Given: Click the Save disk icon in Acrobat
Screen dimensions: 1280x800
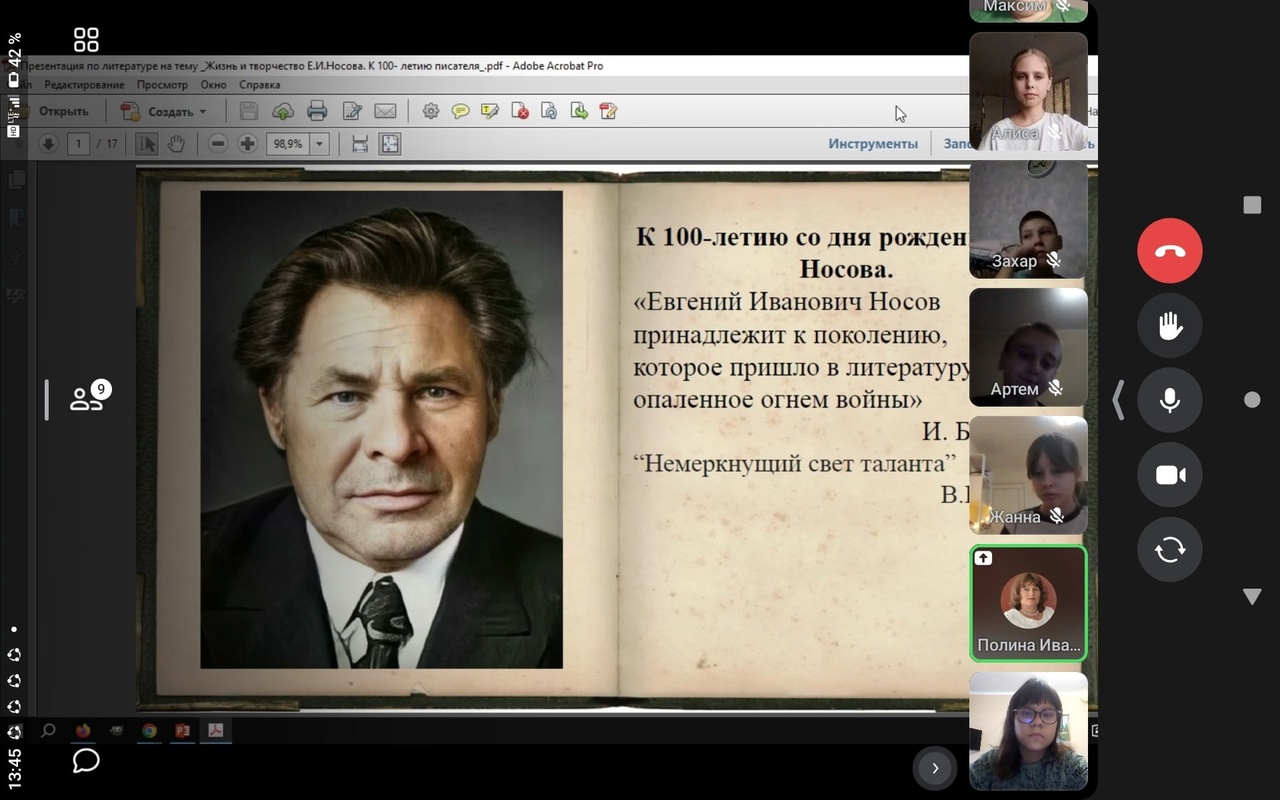Looking at the screenshot, I should [249, 111].
